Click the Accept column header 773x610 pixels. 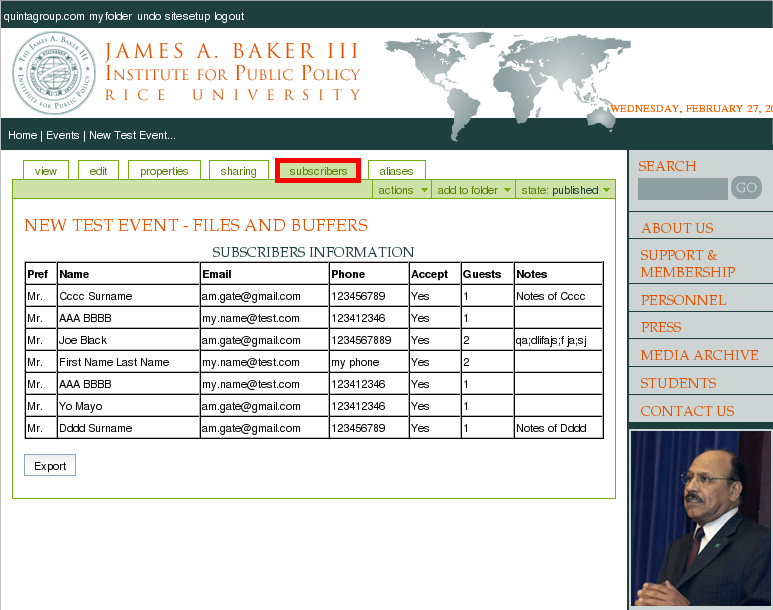click(x=435, y=274)
